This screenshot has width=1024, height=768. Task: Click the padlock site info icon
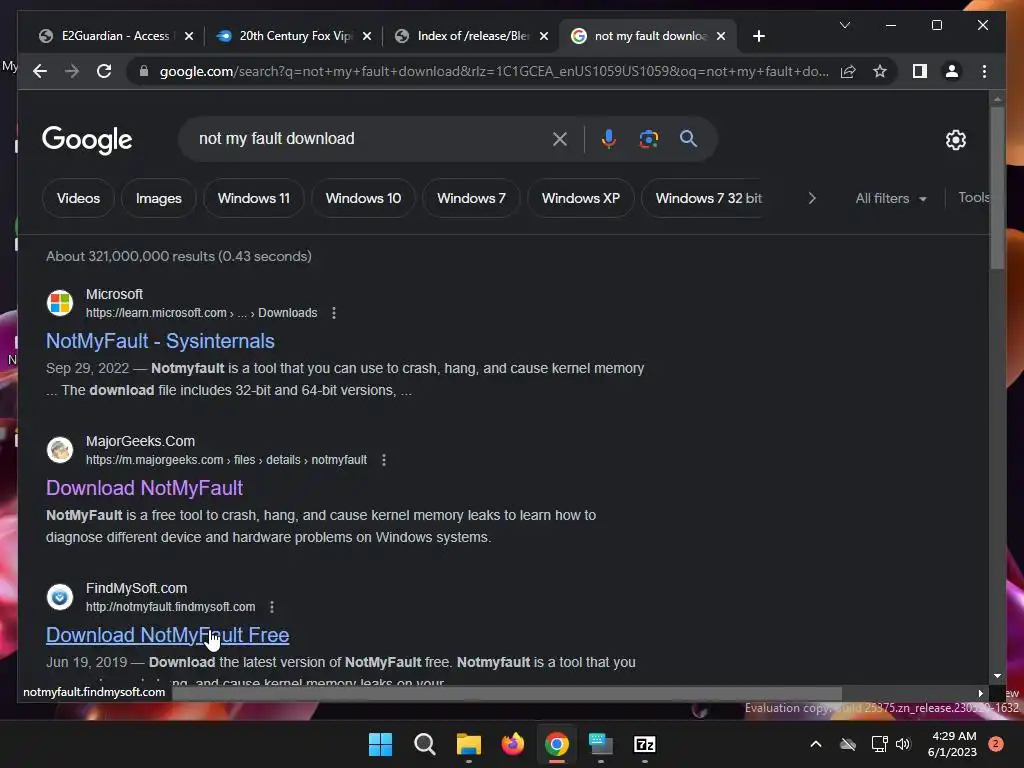[144, 71]
